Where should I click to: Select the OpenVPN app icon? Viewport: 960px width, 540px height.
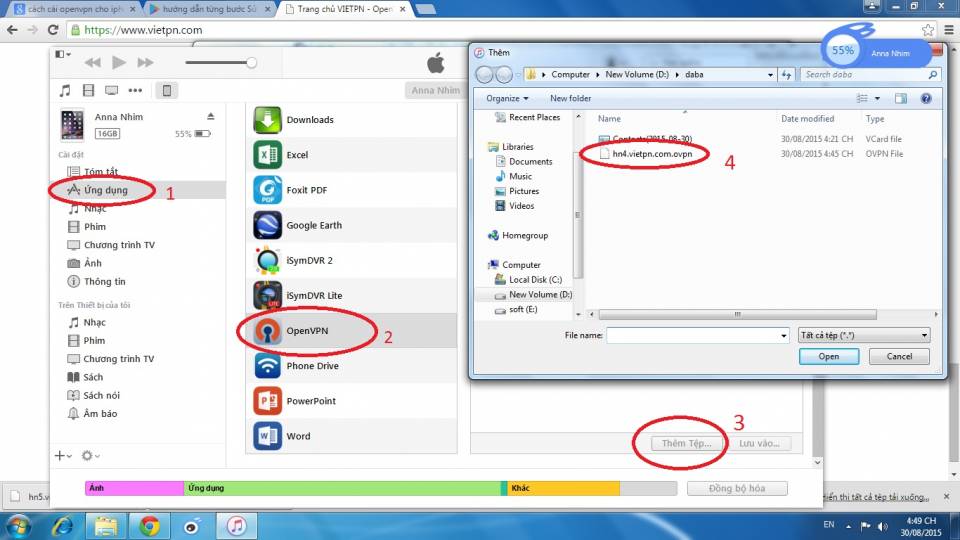coord(268,331)
